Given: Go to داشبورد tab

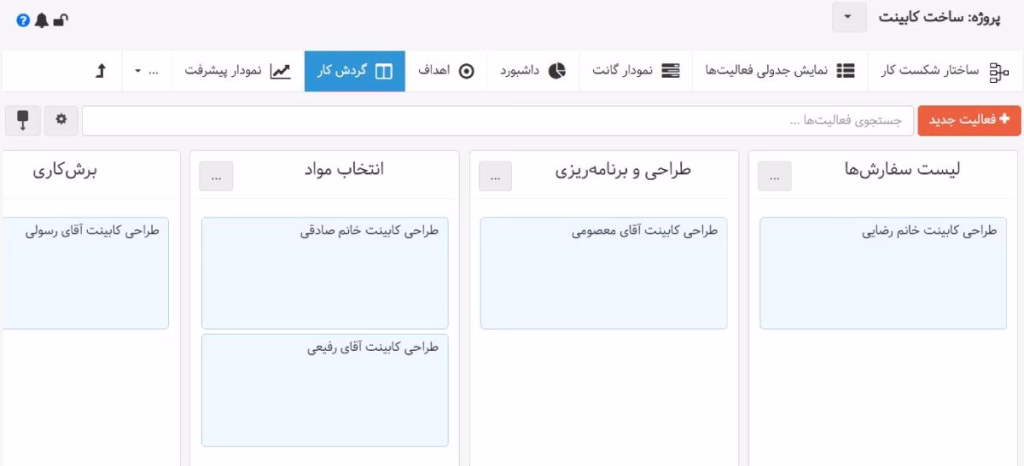Looking at the screenshot, I should click(x=533, y=71).
